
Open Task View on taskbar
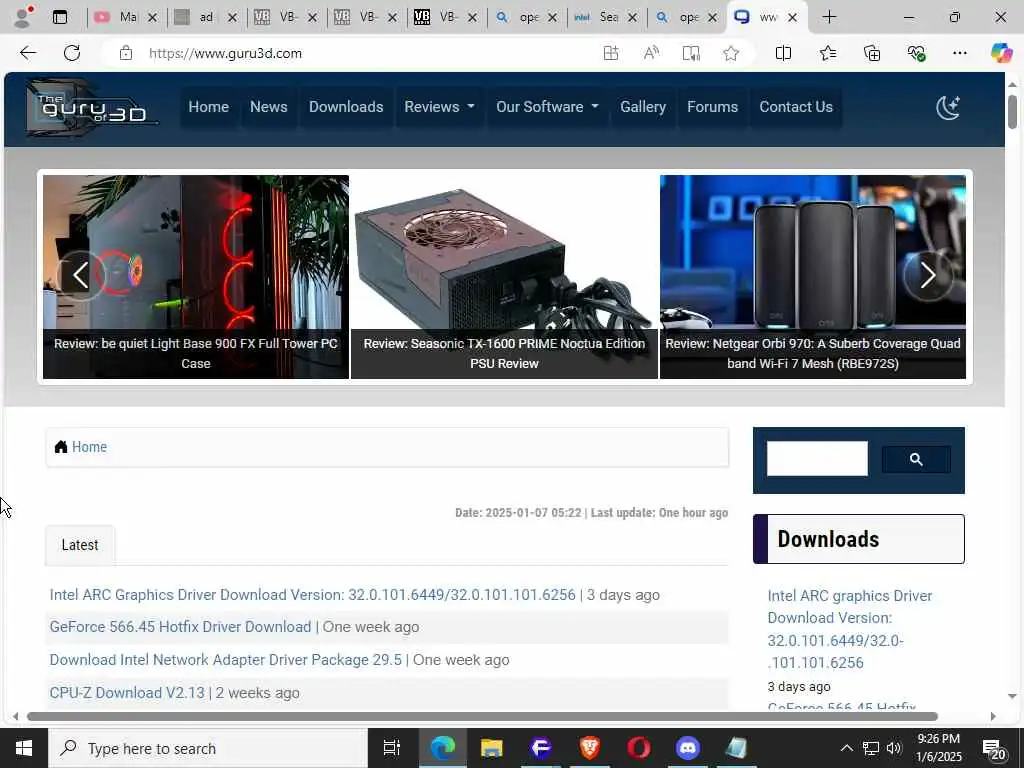click(391, 748)
